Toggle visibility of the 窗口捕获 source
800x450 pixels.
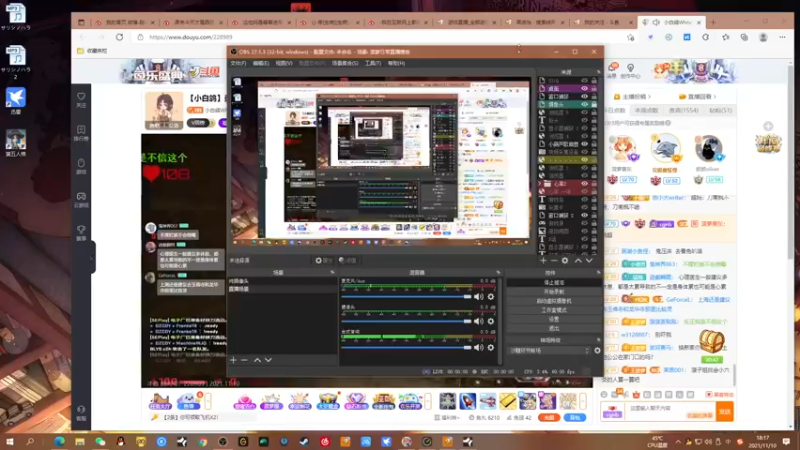(584, 96)
